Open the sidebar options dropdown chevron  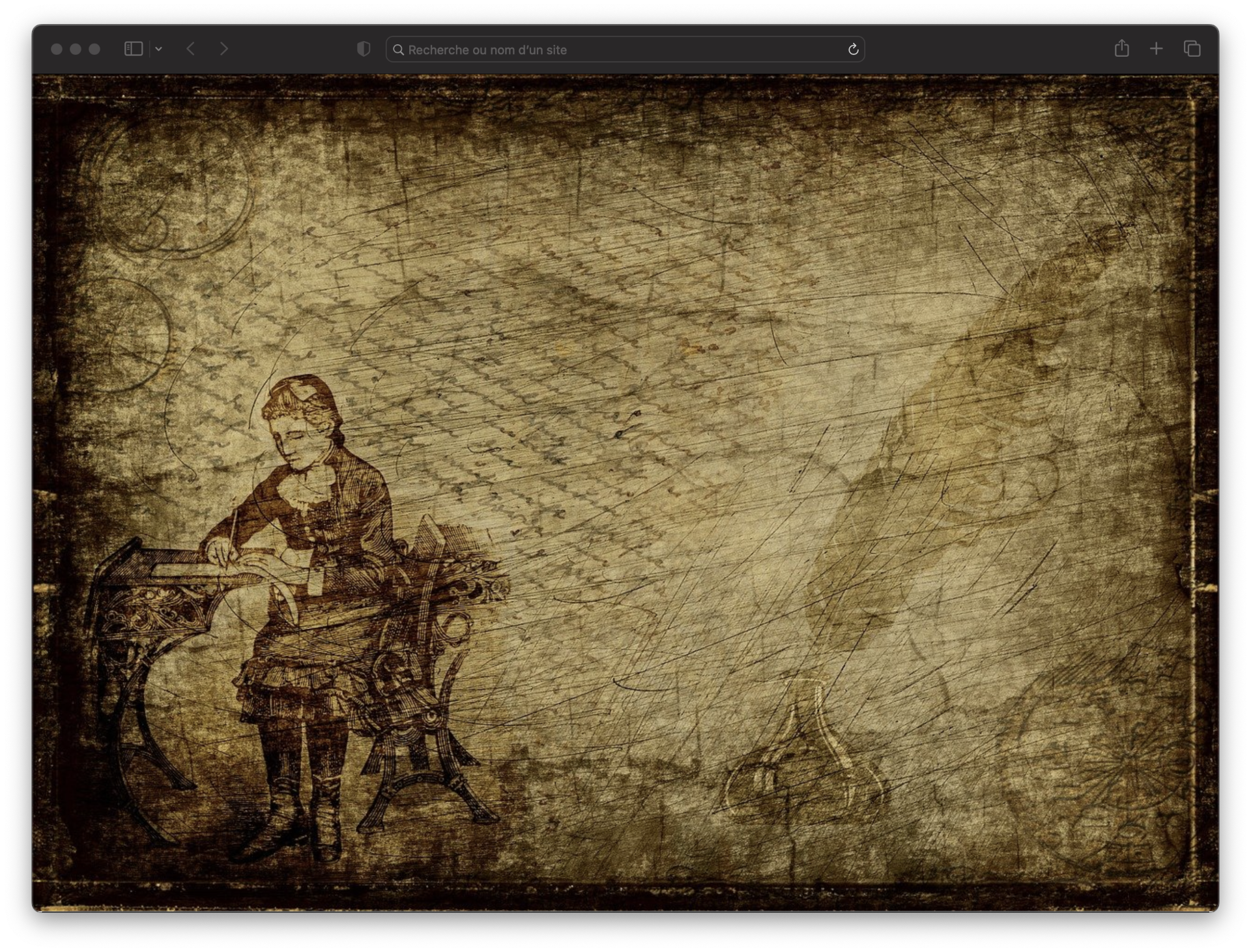click(x=158, y=49)
